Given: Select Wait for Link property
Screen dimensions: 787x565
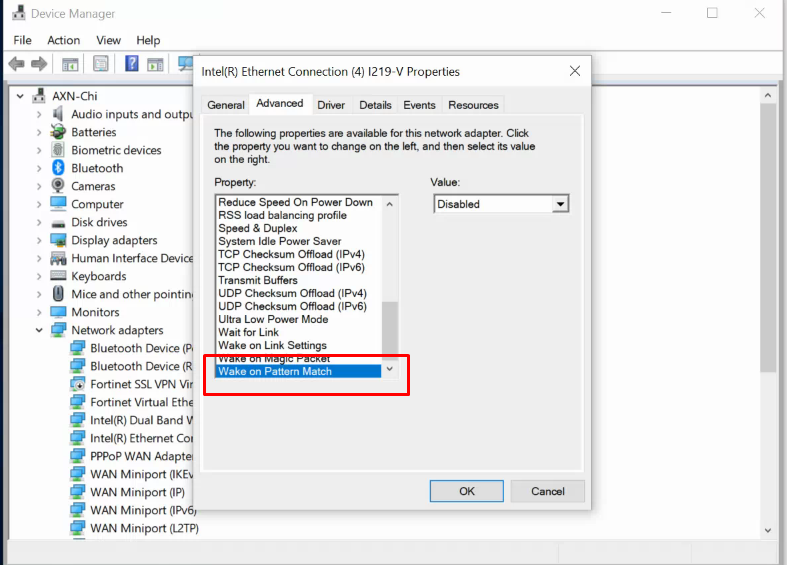Looking at the screenshot, I should pyautogui.click(x=299, y=333).
